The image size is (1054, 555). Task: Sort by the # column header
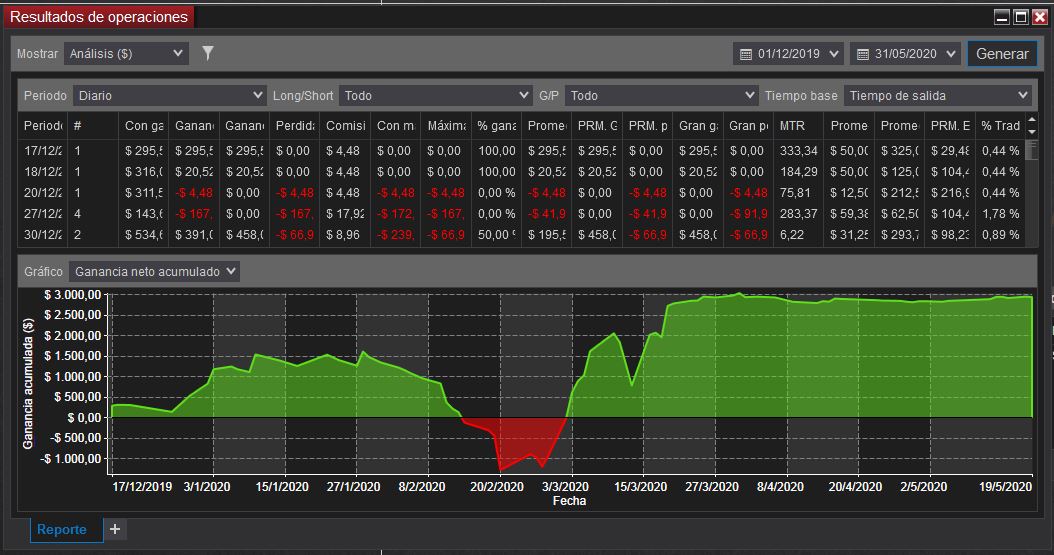(93, 126)
